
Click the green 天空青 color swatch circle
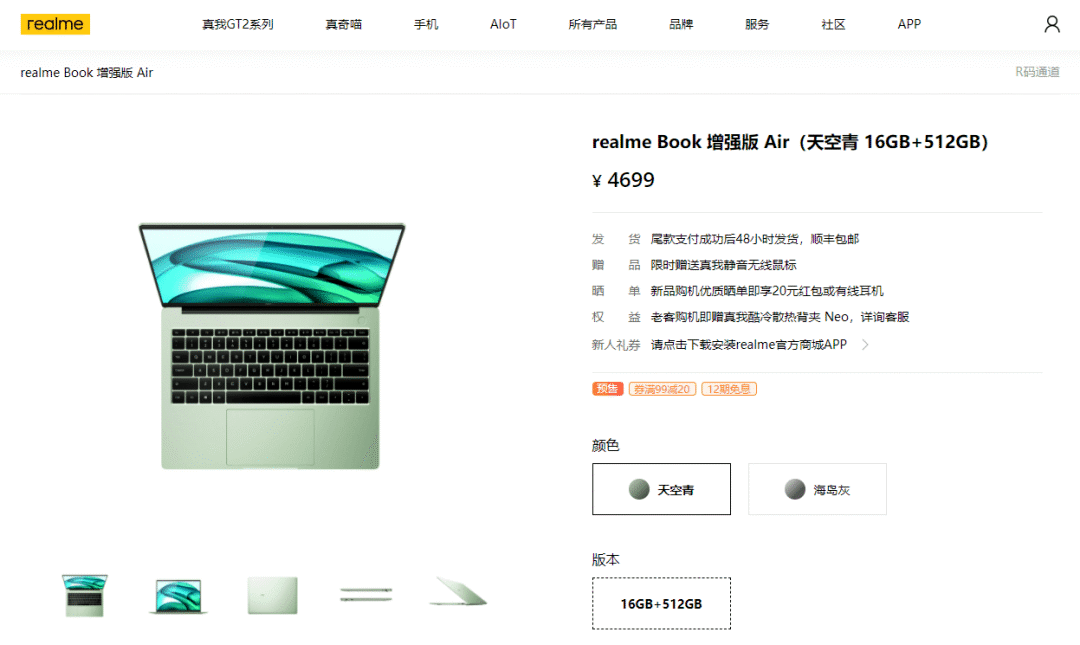(x=639, y=489)
